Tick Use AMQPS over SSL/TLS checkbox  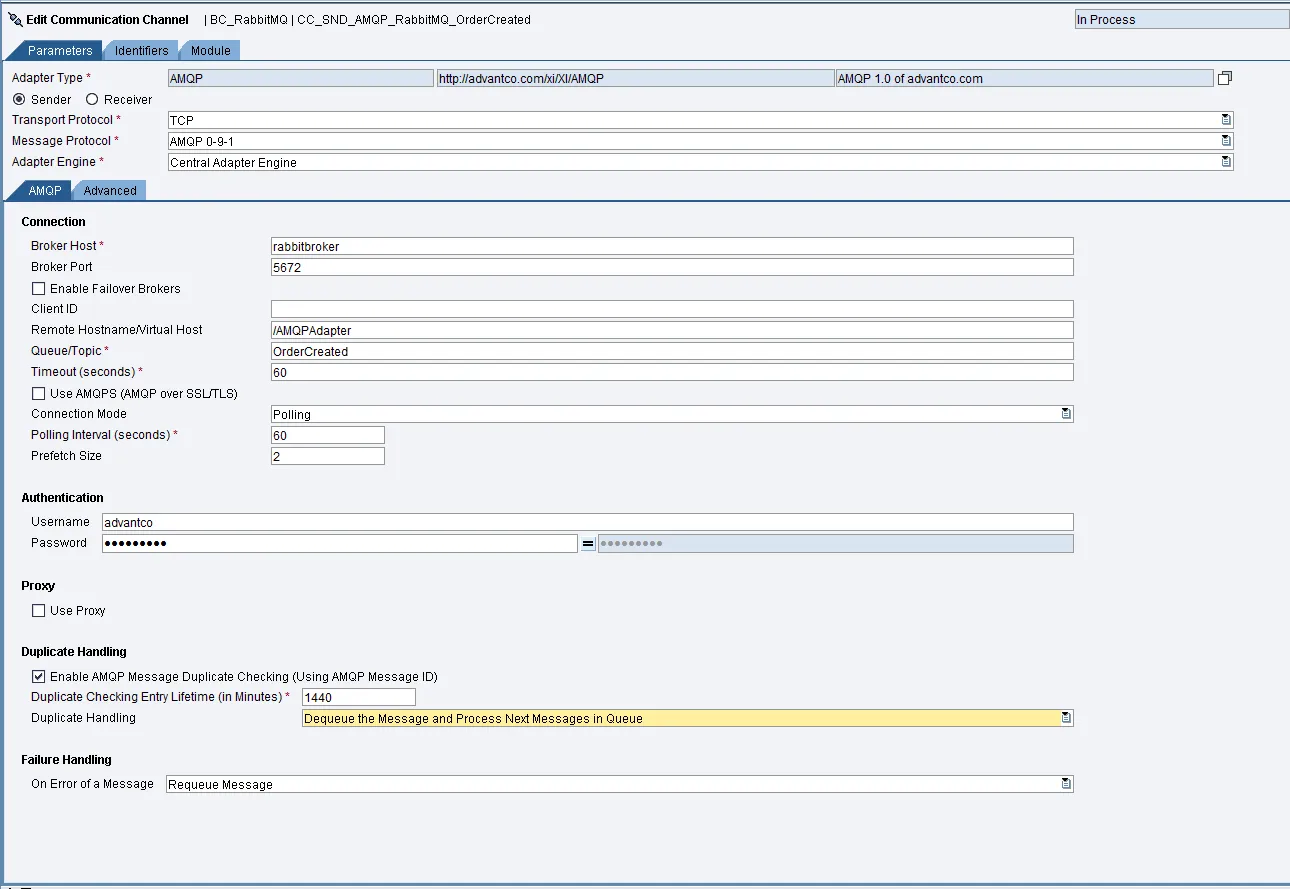click(x=39, y=394)
